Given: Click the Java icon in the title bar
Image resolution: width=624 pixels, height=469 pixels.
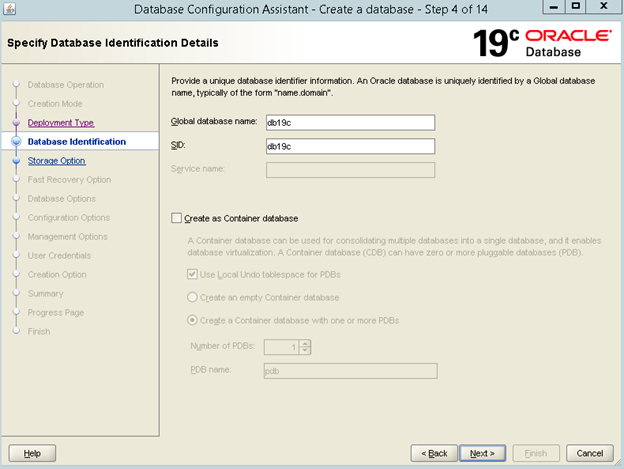Looking at the screenshot, I should tap(9, 8).
